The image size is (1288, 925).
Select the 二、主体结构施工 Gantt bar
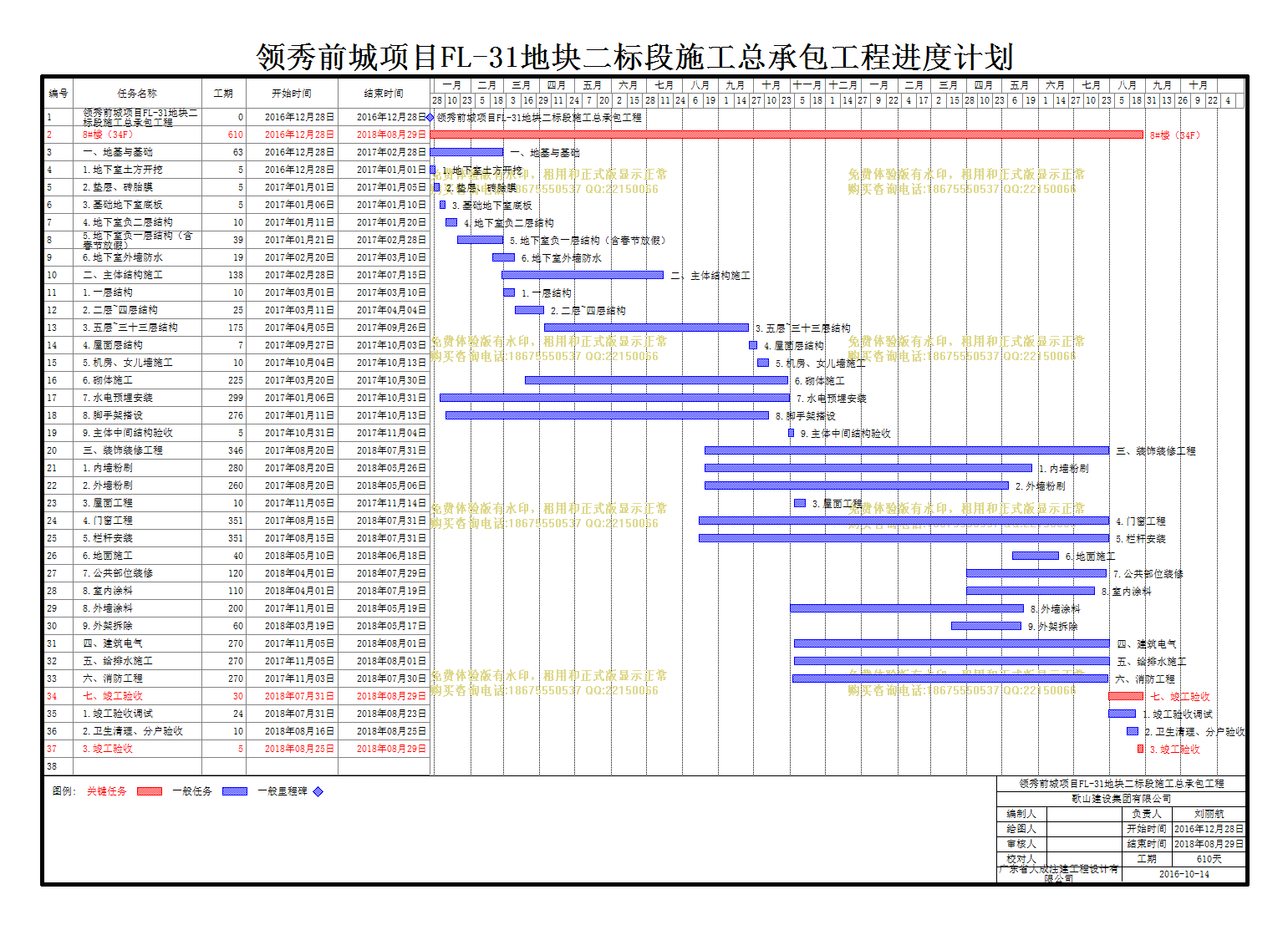click(583, 275)
